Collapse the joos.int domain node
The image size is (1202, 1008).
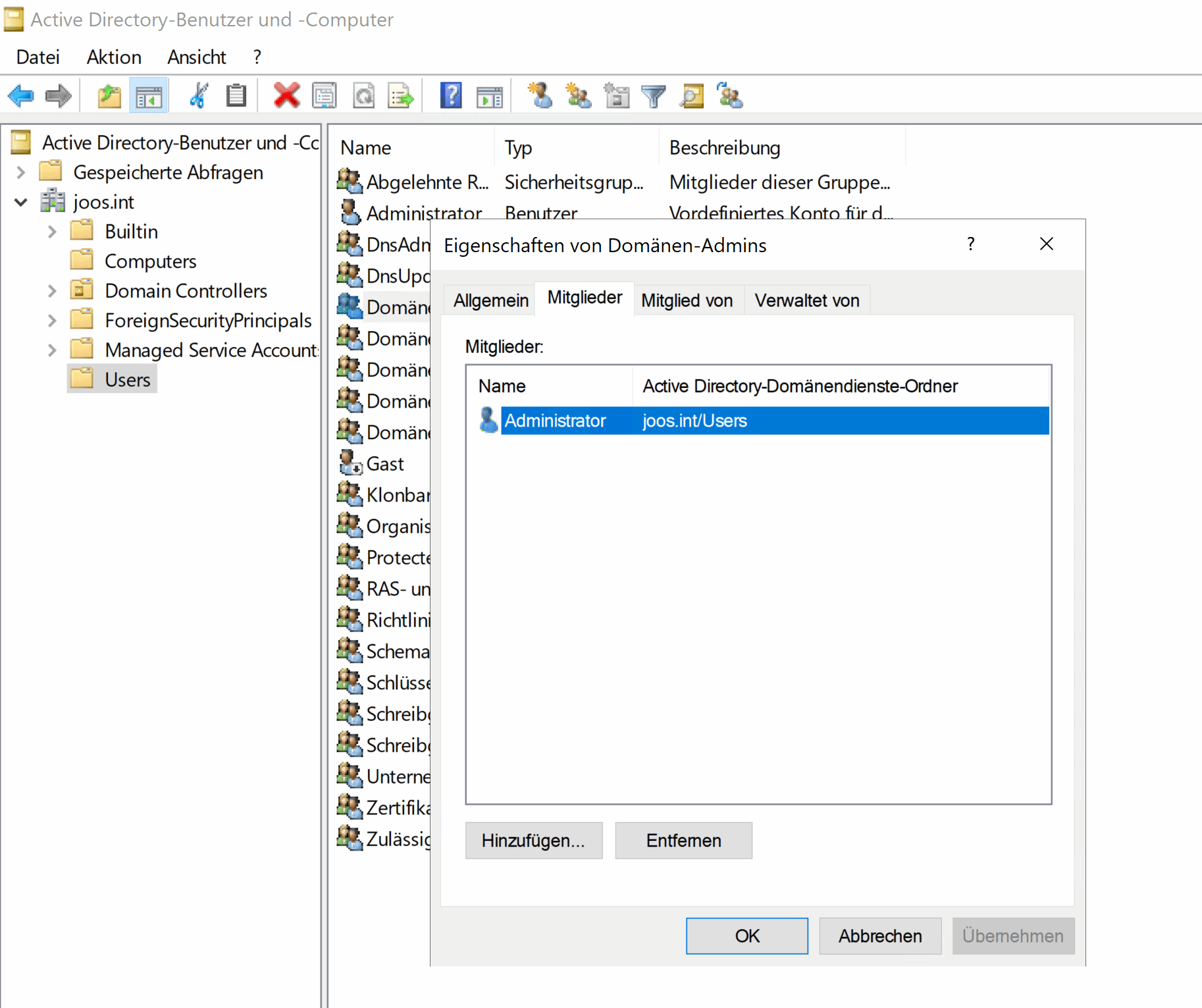pyautogui.click(x=20, y=201)
